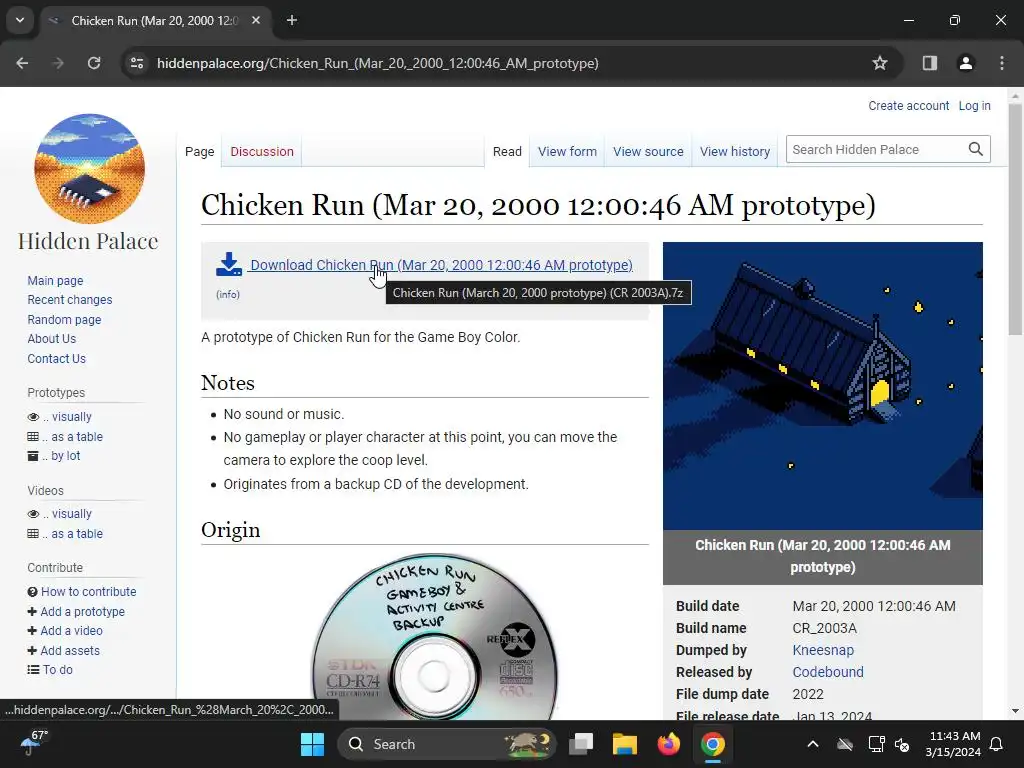This screenshot has height=768, width=1024.
Task: Click the search magnifier icon in Hidden Palace search
Action: (976, 150)
